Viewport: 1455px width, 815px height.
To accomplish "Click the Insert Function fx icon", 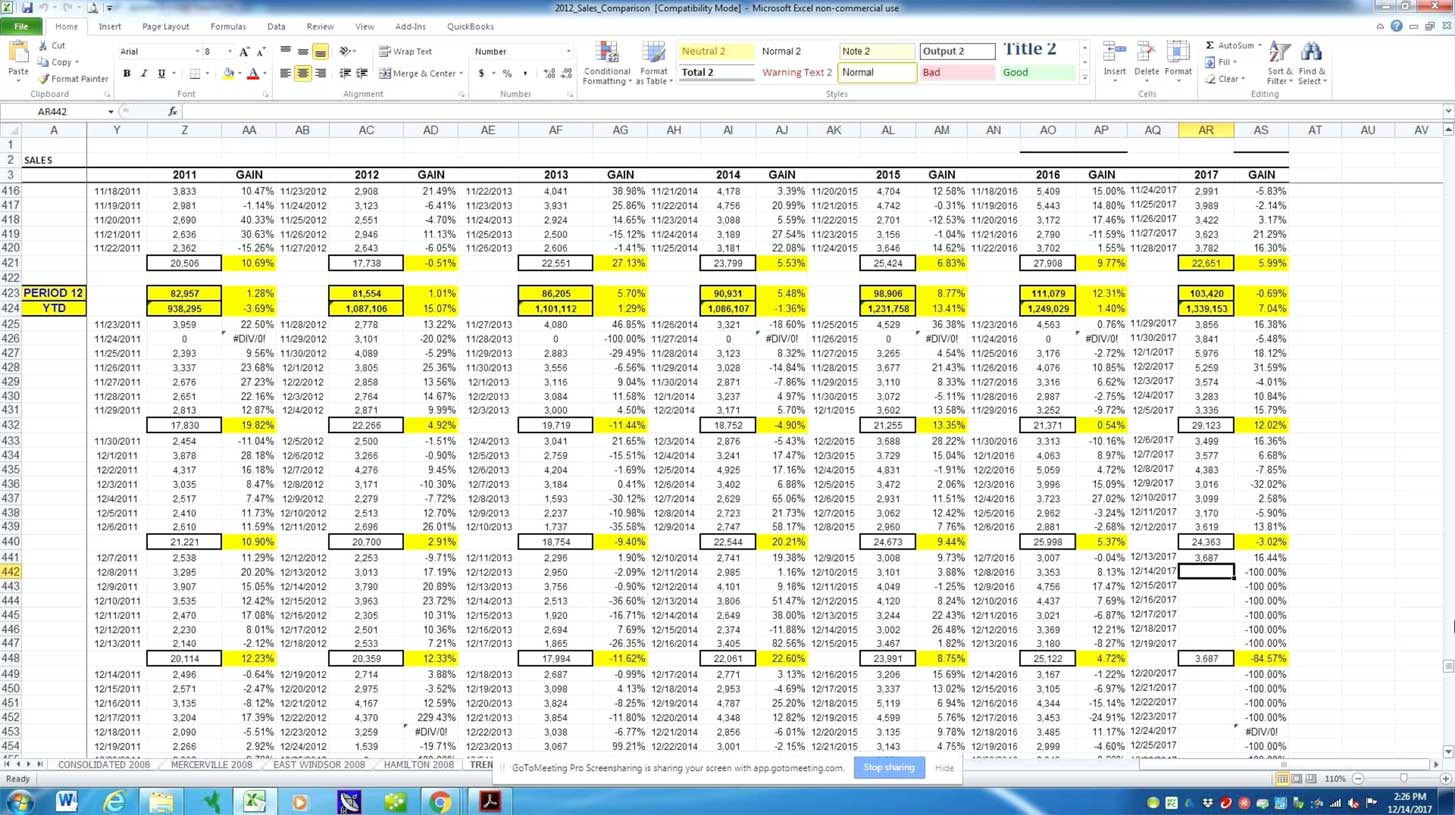I will [x=173, y=112].
